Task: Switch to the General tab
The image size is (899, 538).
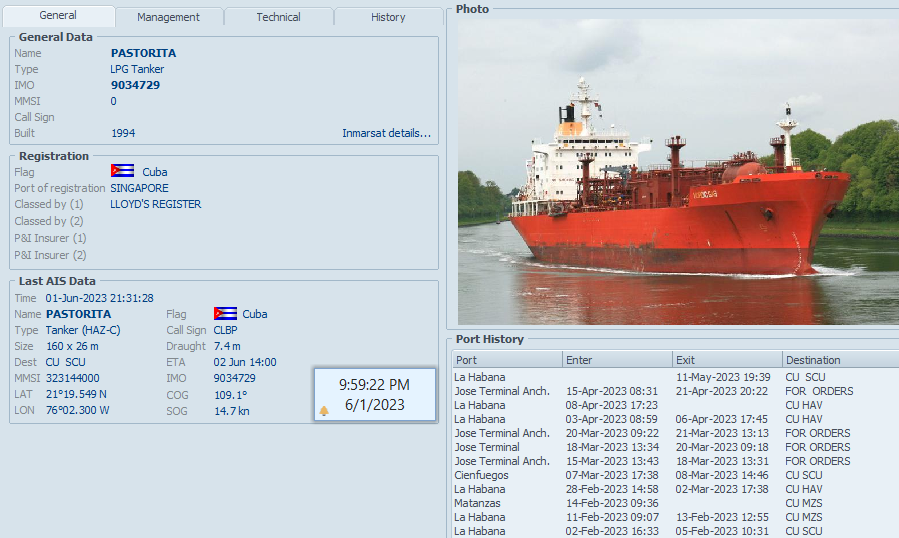Action: (x=58, y=15)
